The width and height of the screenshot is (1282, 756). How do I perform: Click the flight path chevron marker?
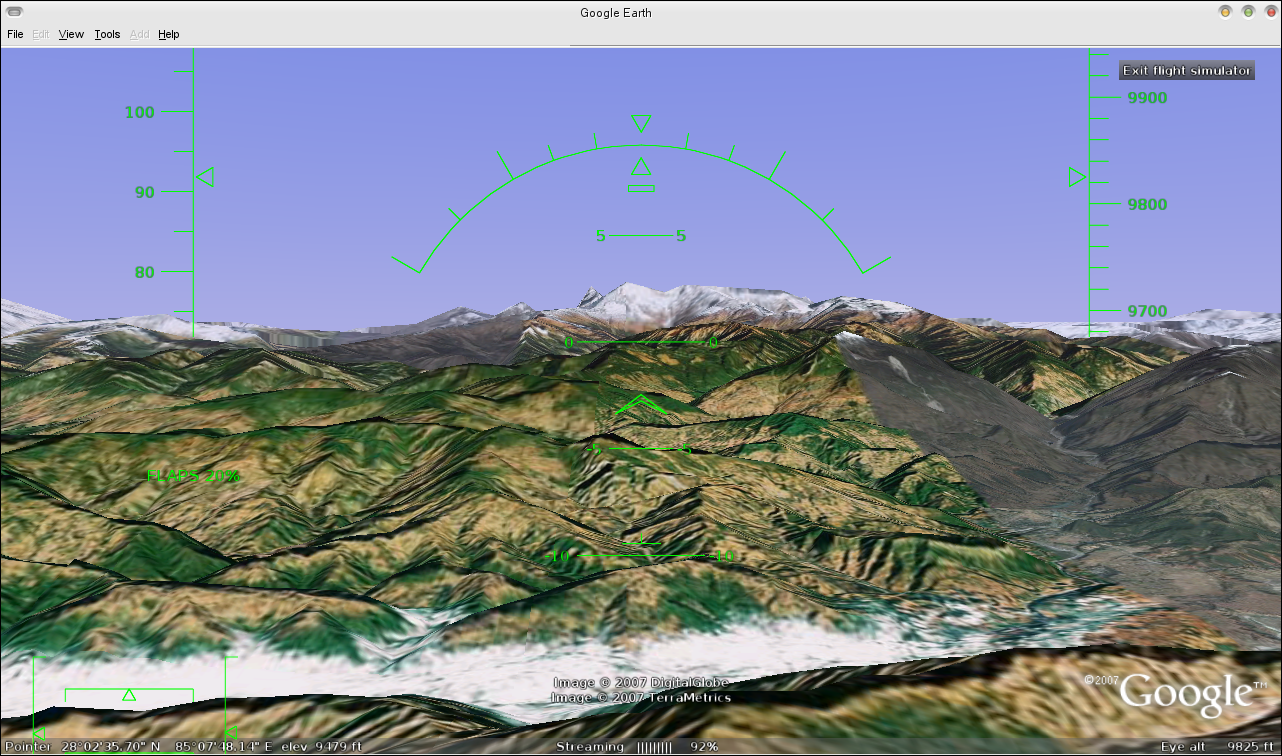click(x=641, y=403)
